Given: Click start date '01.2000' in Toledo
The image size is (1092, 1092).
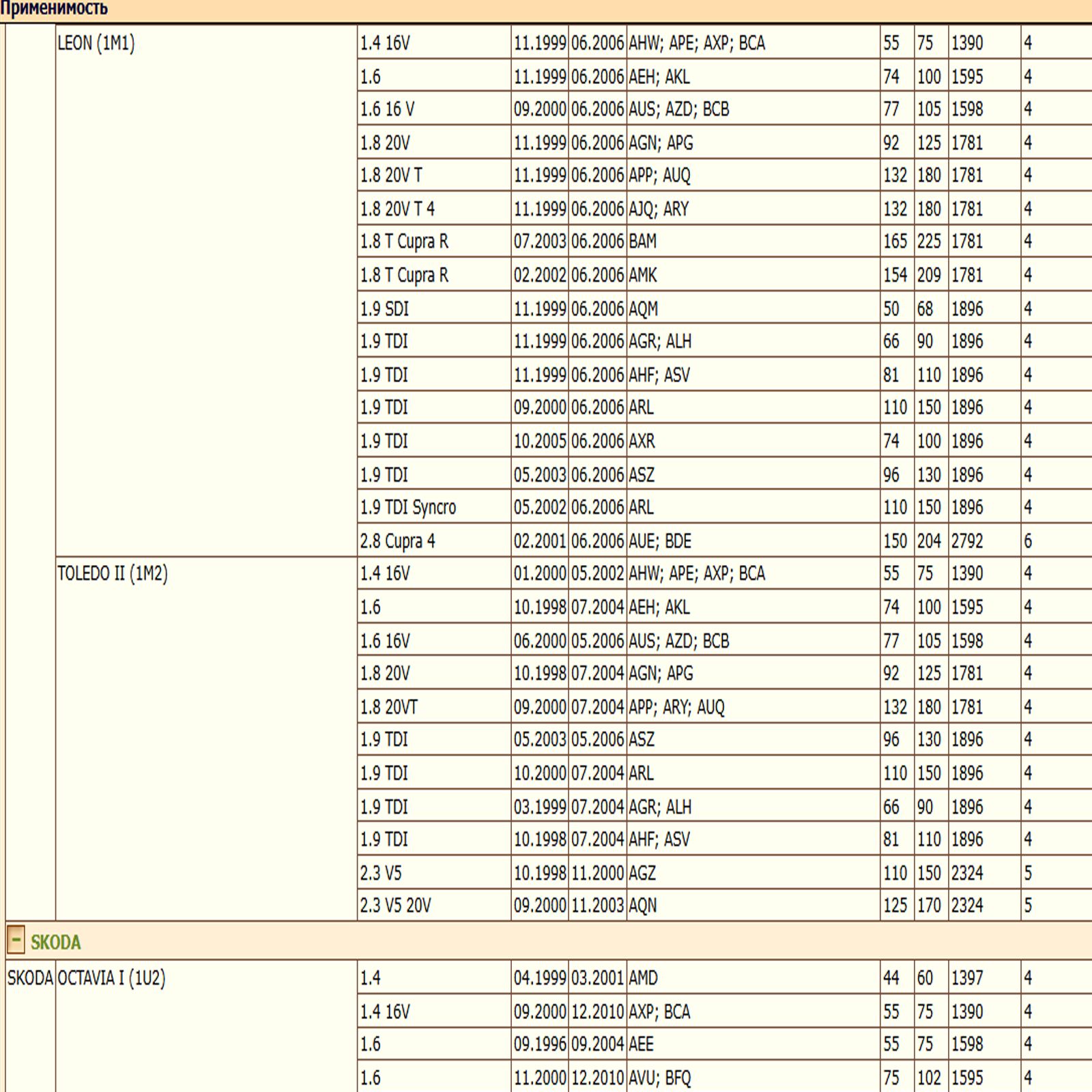Looking at the screenshot, I should tap(540, 573).
